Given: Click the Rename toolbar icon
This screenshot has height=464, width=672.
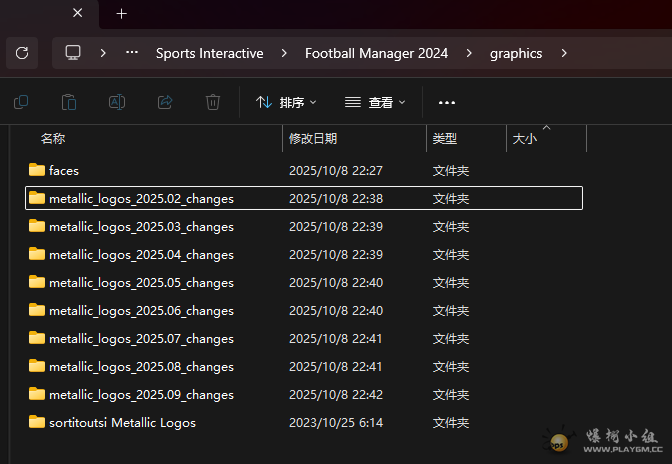Looking at the screenshot, I should (x=117, y=102).
